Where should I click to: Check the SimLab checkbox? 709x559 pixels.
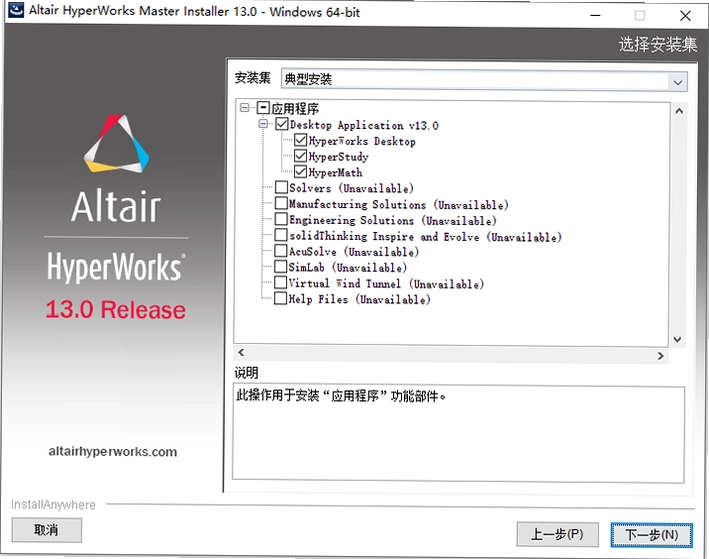click(281, 266)
